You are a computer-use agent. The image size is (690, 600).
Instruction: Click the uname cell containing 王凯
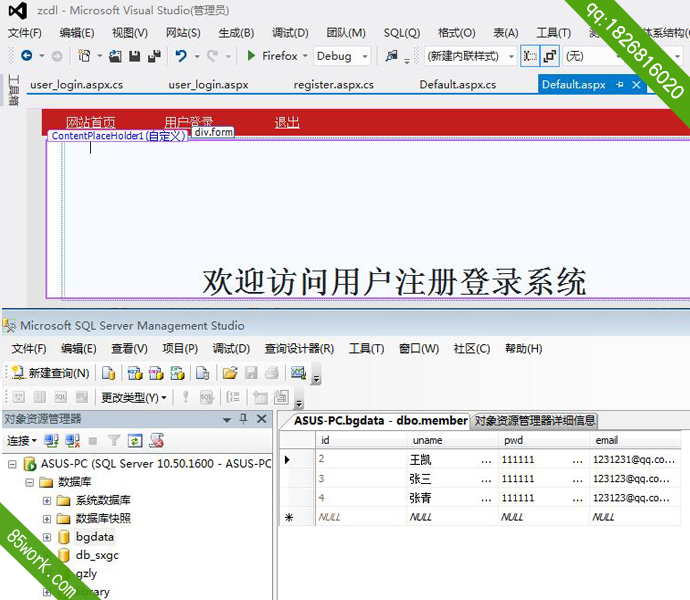coord(451,460)
